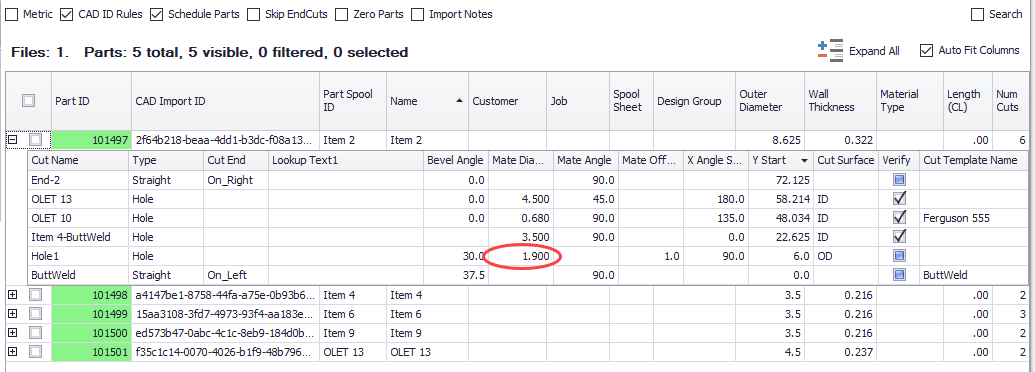Toggle the Metric checkbox
This screenshot has height=372, width=1035.
pos(11,14)
